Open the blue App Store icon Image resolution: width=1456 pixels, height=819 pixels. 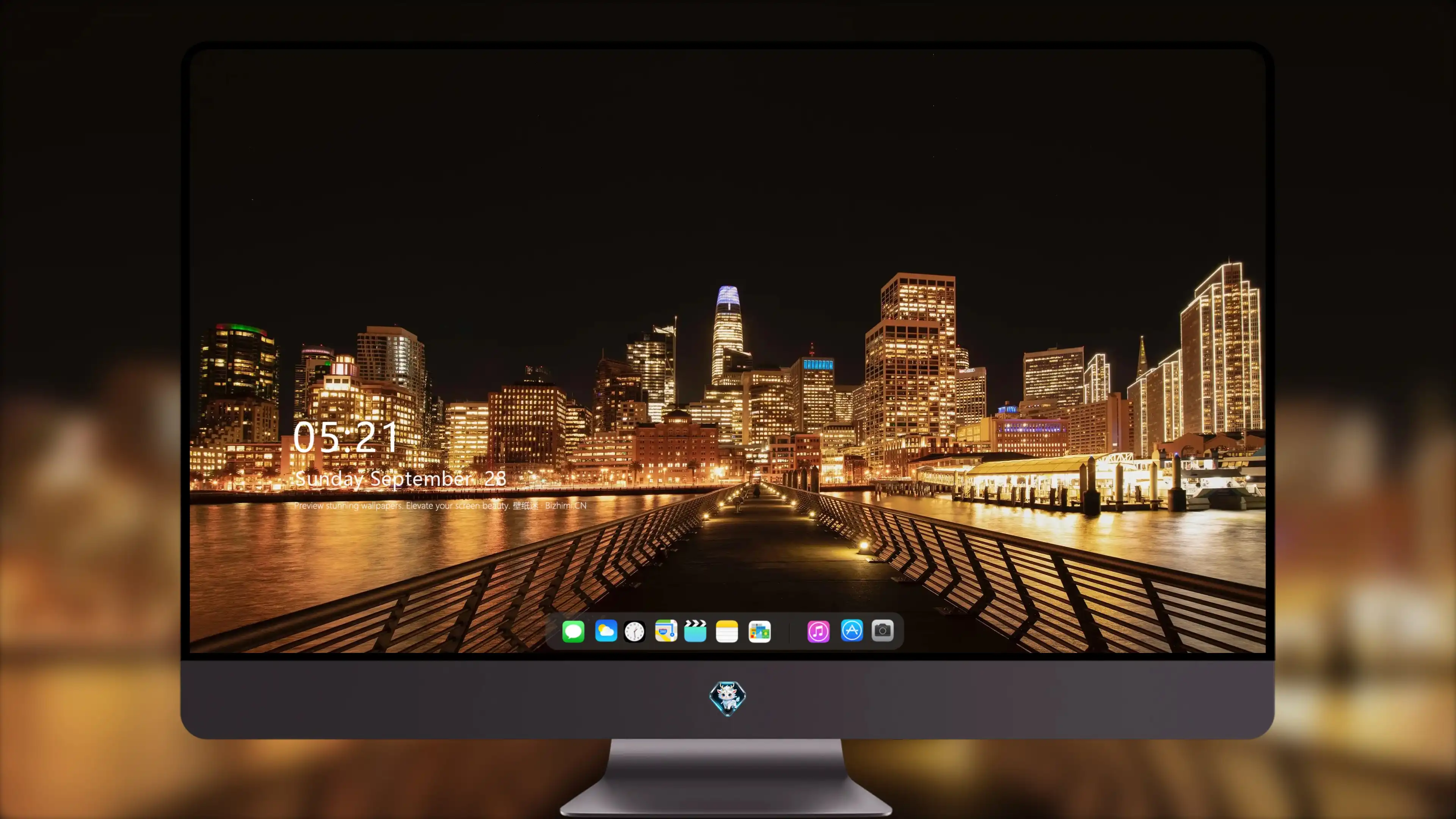[x=852, y=630]
